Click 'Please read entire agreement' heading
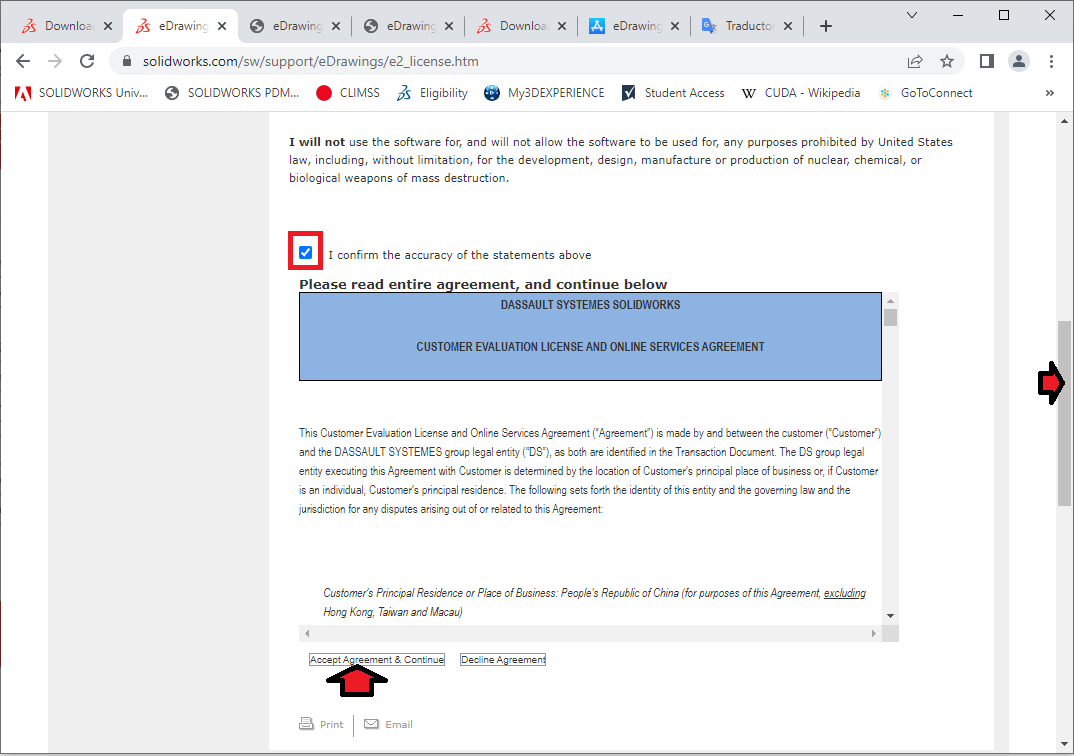The width and height of the screenshot is (1074, 756). tap(483, 284)
